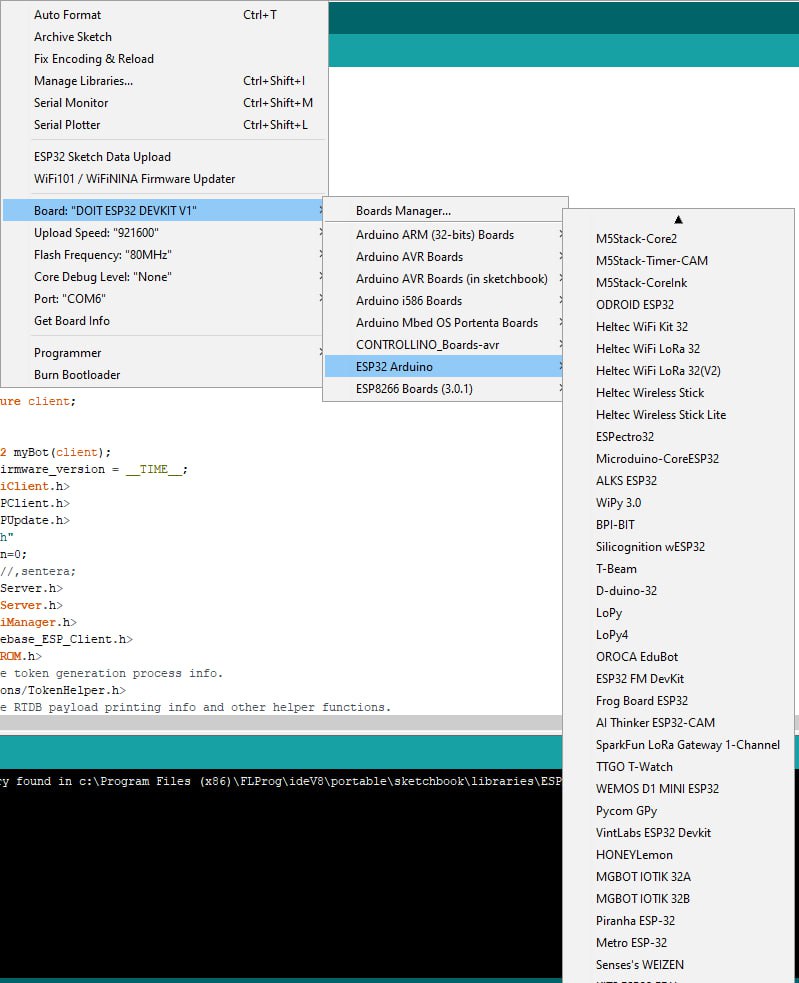This screenshot has height=983, width=799.
Task: Select Heltec Wireless Stick board
Action: (x=679, y=392)
